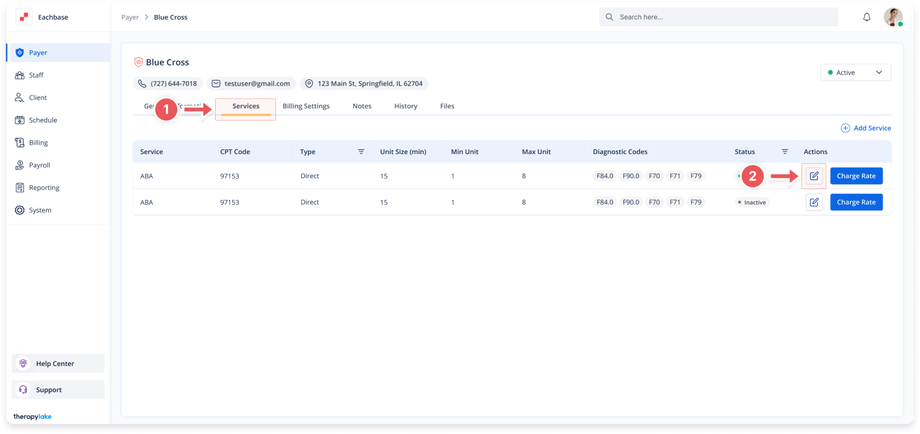Click the breadcrumb chevron separator

[x=147, y=18]
